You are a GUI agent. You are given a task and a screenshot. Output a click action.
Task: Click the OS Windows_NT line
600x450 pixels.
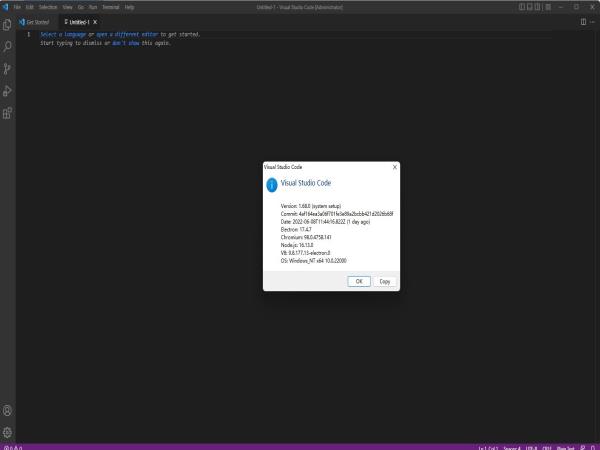314,261
